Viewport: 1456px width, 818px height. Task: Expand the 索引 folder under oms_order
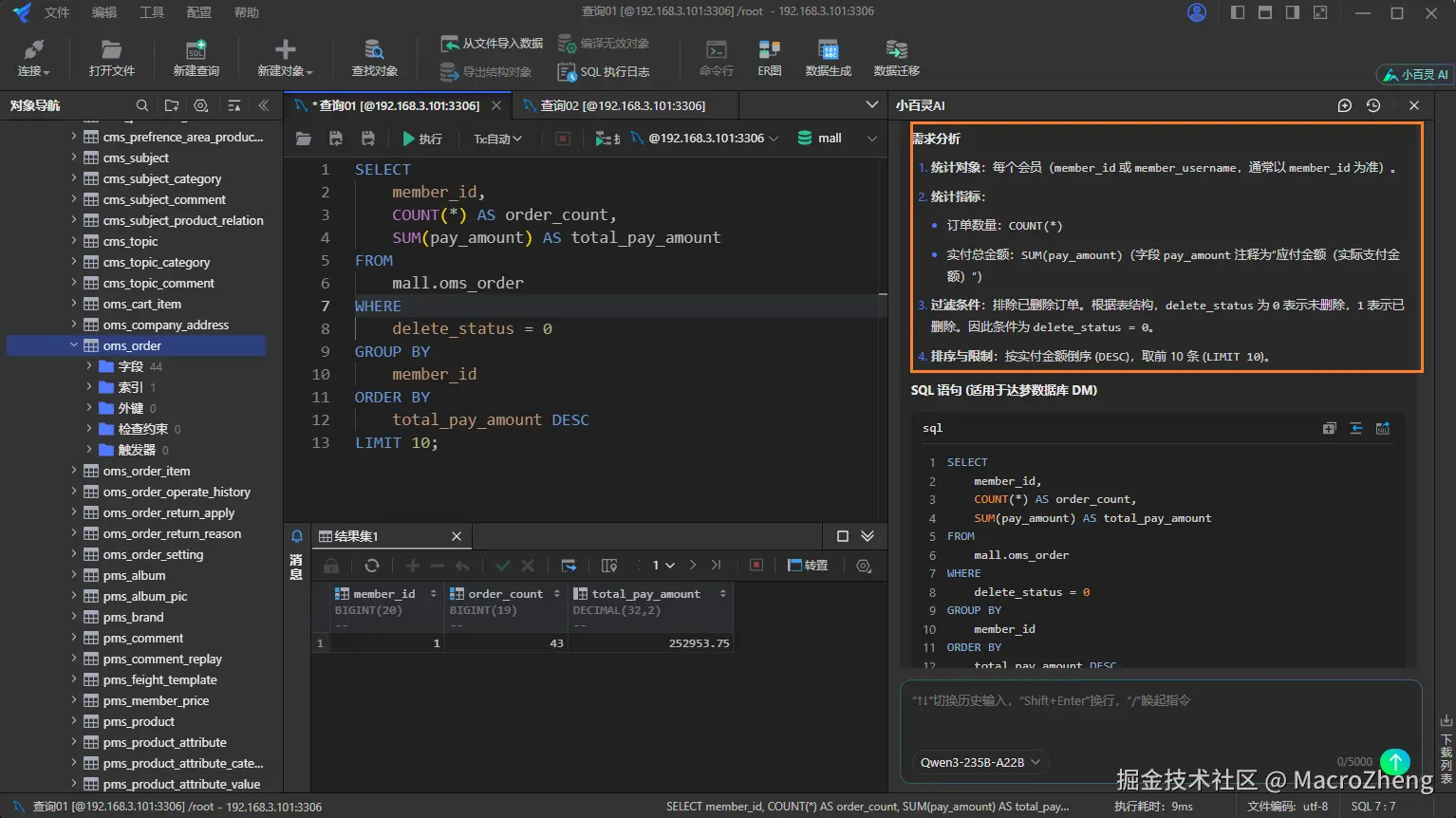tap(89, 387)
